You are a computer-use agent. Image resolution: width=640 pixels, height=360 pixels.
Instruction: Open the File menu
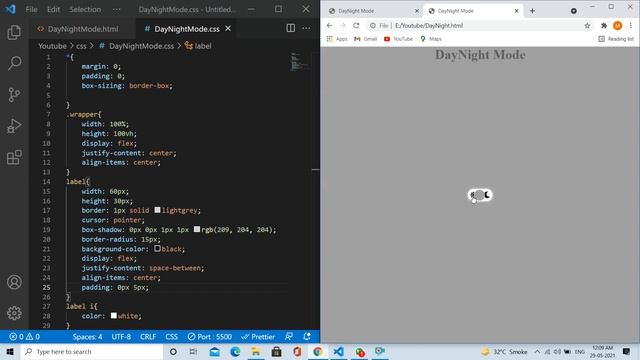pyautogui.click(x=31, y=9)
